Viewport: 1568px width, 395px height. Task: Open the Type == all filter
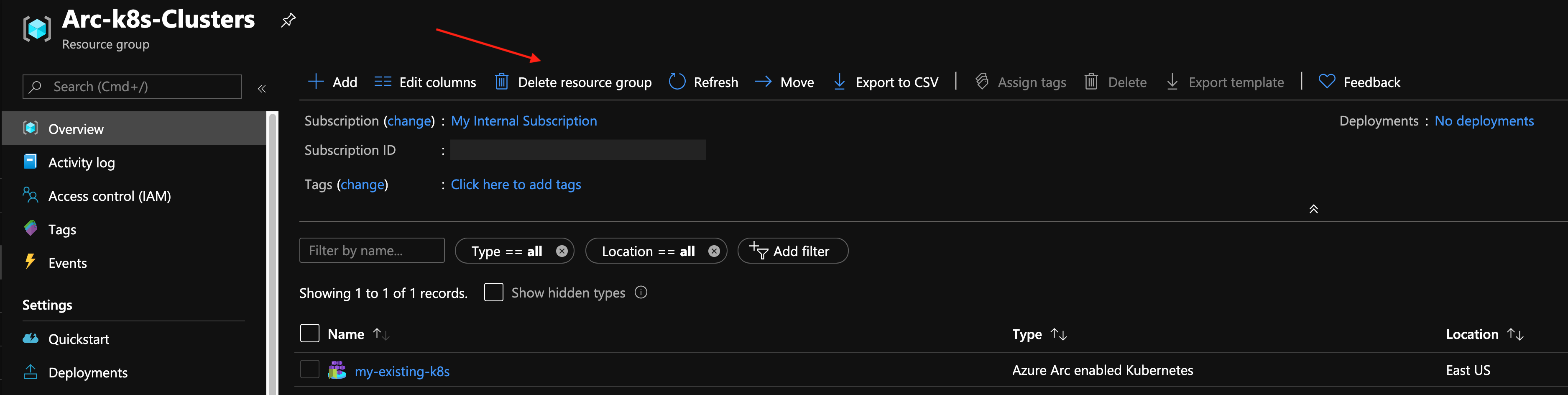tap(507, 251)
